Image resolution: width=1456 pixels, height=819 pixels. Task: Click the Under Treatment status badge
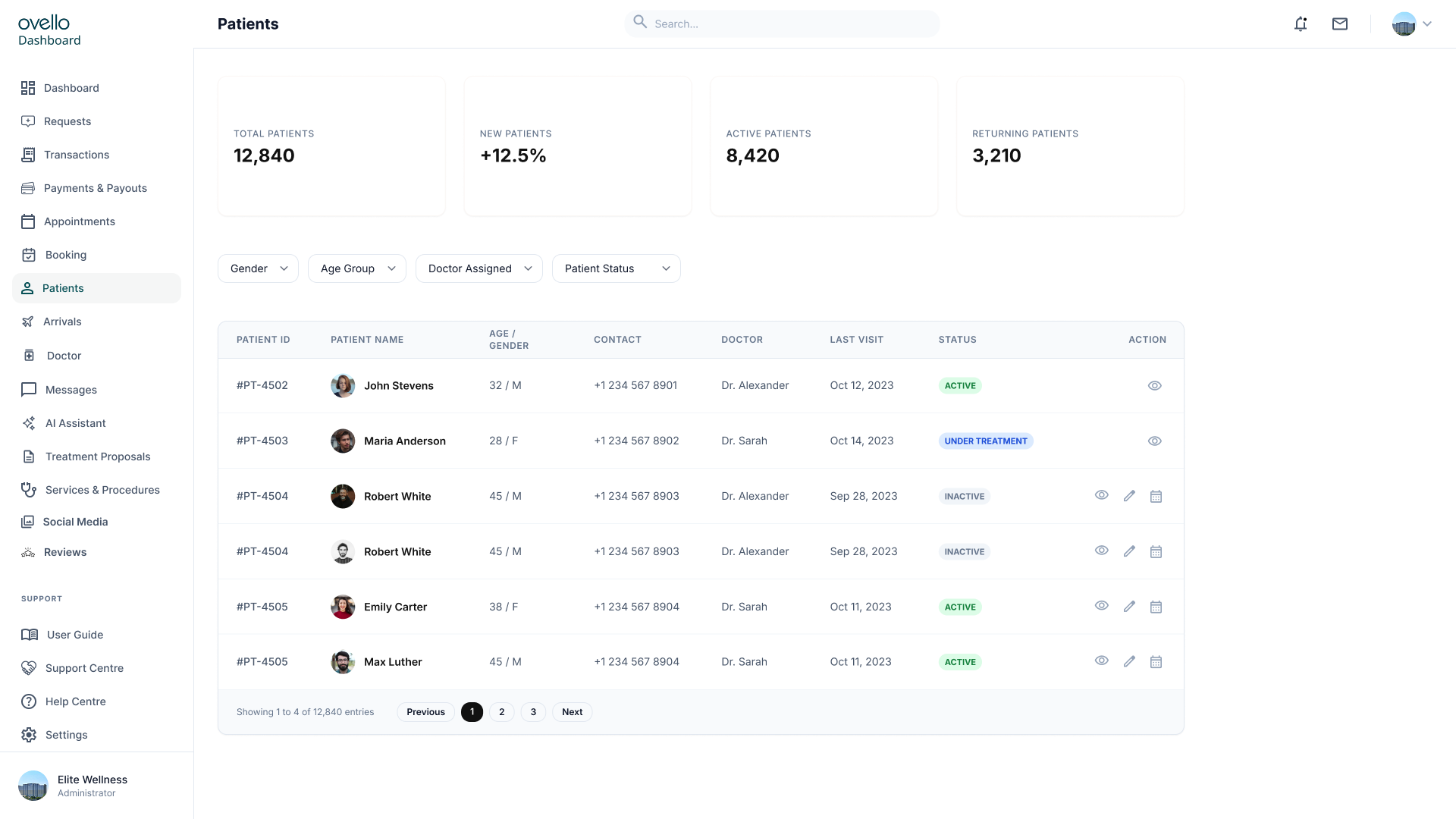(986, 441)
